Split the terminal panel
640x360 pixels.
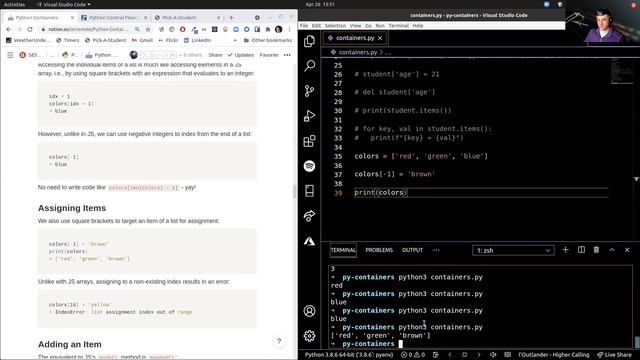[581, 250]
